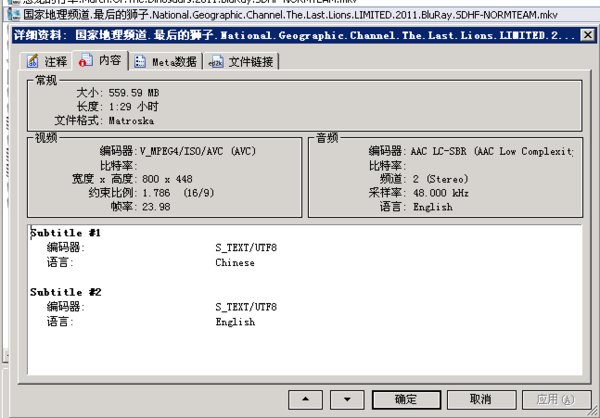600x418 pixels.
Task: Confirm with the 确定 button
Action: pyautogui.click(x=406, y=400)
